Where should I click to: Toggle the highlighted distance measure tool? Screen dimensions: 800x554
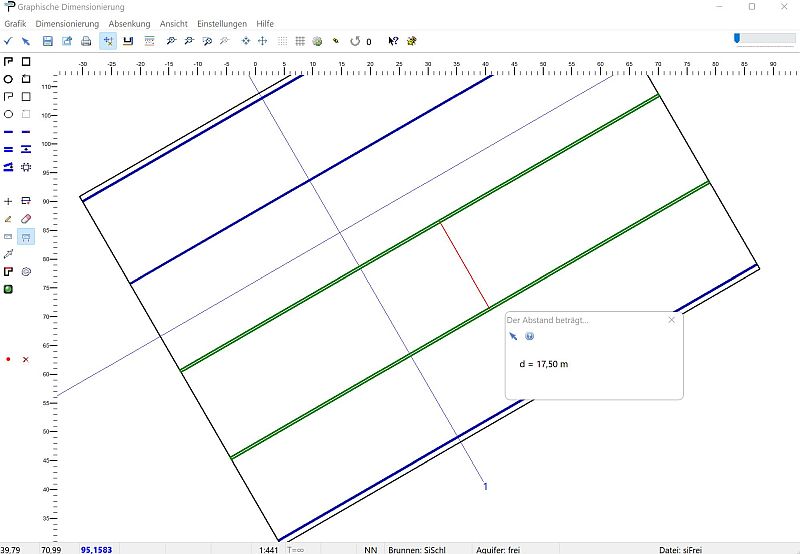pos(26,236)
